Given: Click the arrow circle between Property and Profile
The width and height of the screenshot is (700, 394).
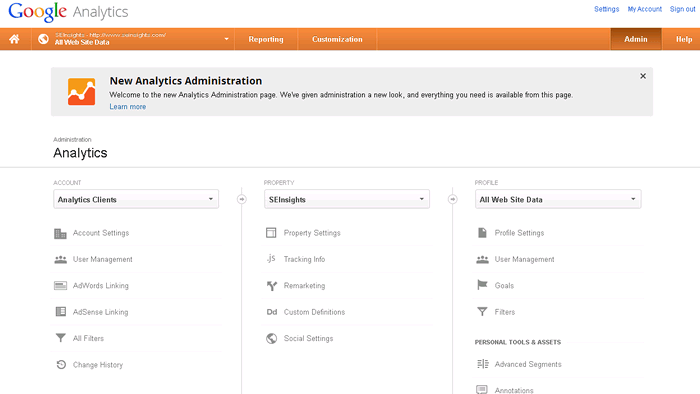Looking at the screenshot, I should point(453,199).
